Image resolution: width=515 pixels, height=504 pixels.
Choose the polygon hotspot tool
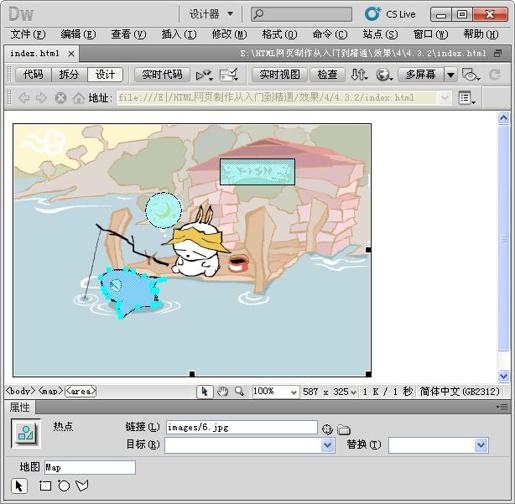pyautogui.click(x=82, y=486)
